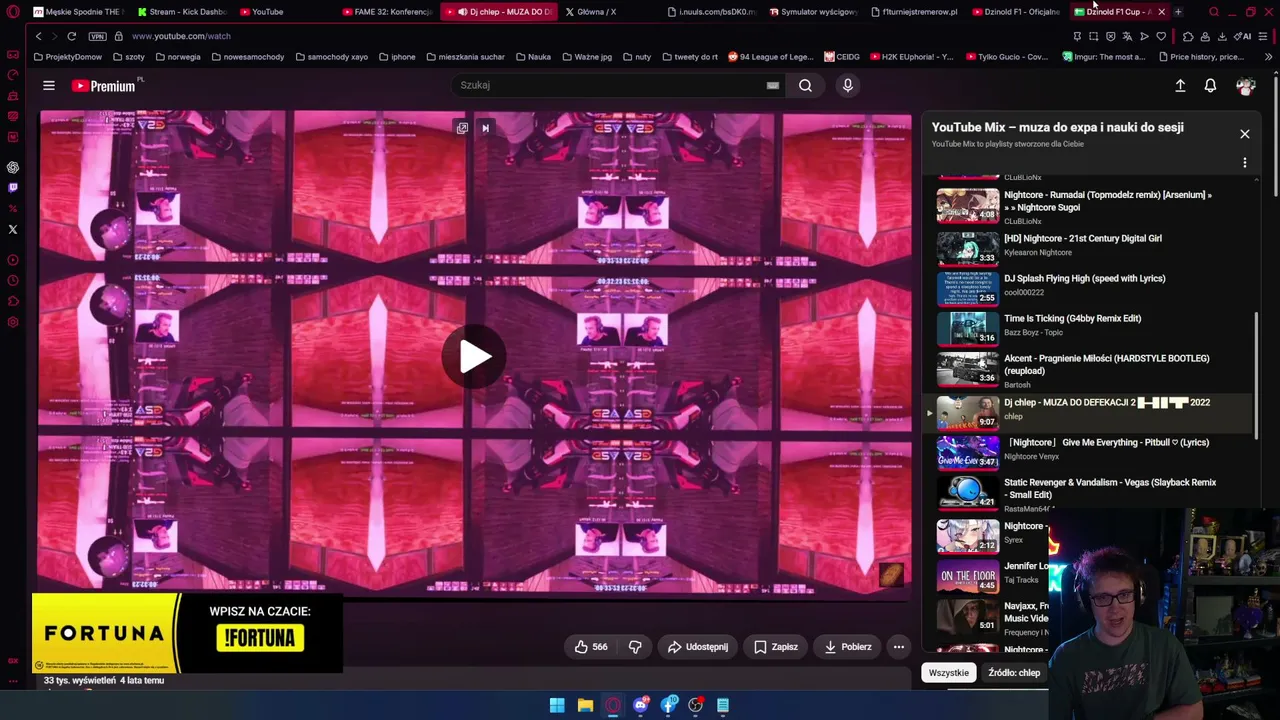Screen dimensions: 1280x720
Task: Save video using the Zapisz button
Action: [776, 647]
